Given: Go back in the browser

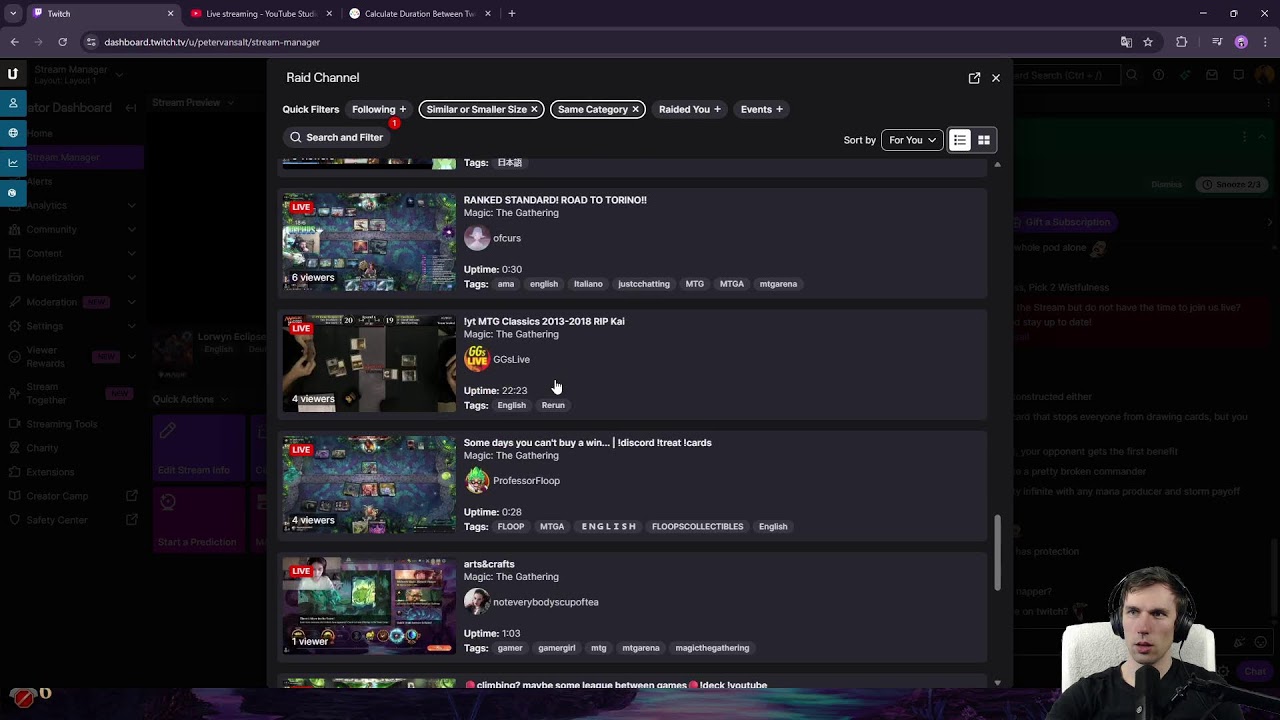Looking at the screenshot, I should (x=14, y=42).
